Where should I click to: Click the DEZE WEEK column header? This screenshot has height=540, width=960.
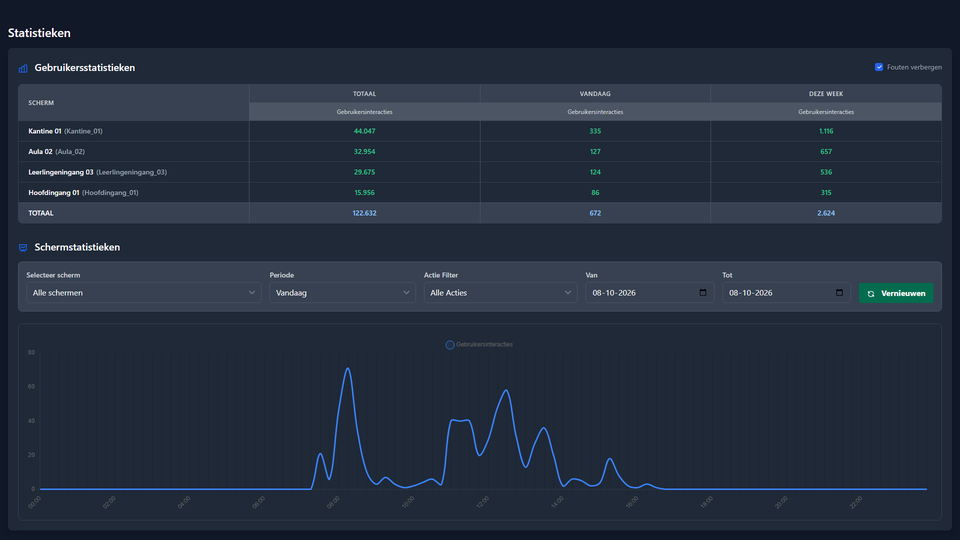click(x=826, y=94)
